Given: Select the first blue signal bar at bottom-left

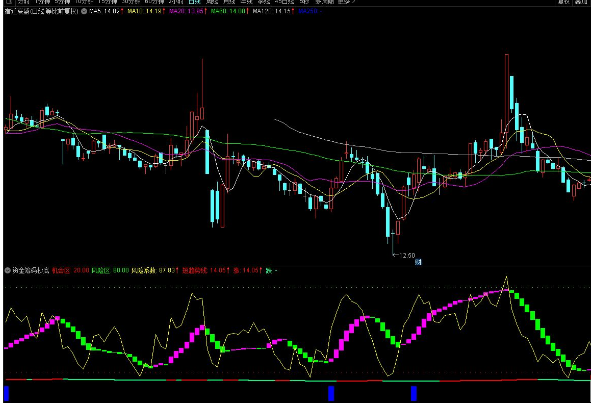Looking at the screenshot, I should (x=6, y=393).
